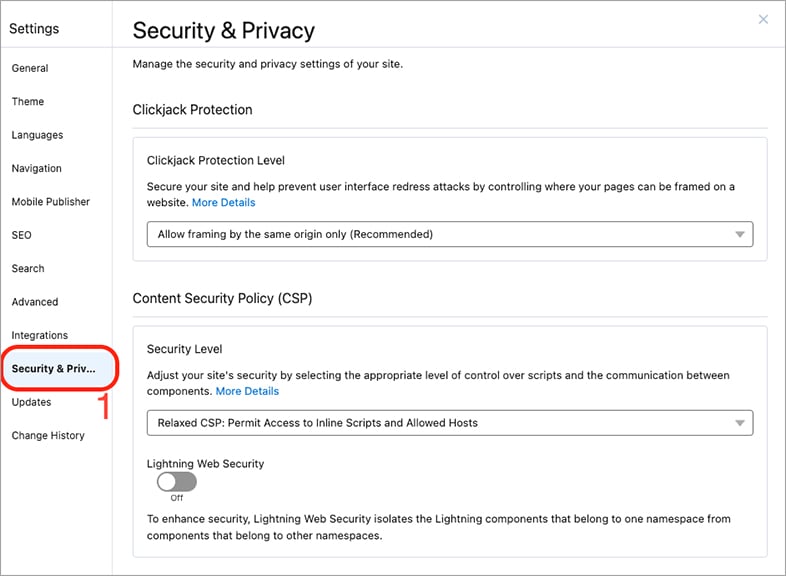
Task: Click the Security Level dropdown arrow
Action: (739, 423)
